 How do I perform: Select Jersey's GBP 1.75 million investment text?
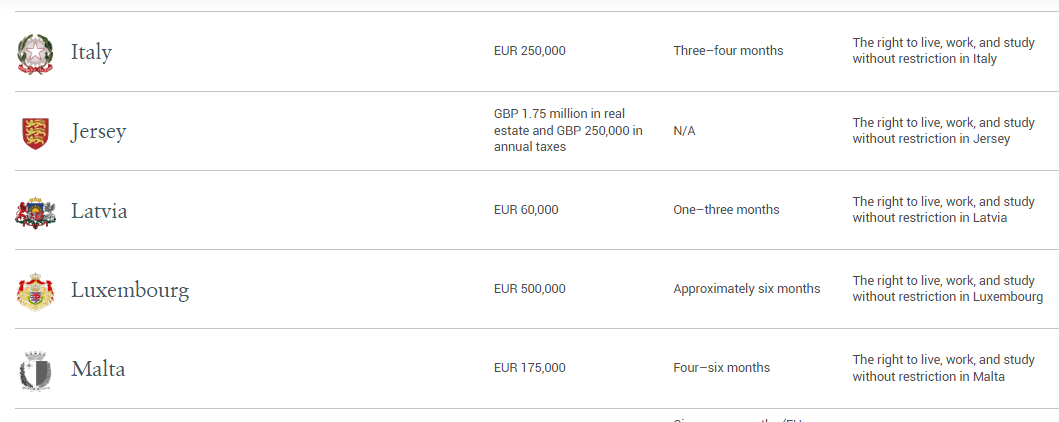pos(568,130)
